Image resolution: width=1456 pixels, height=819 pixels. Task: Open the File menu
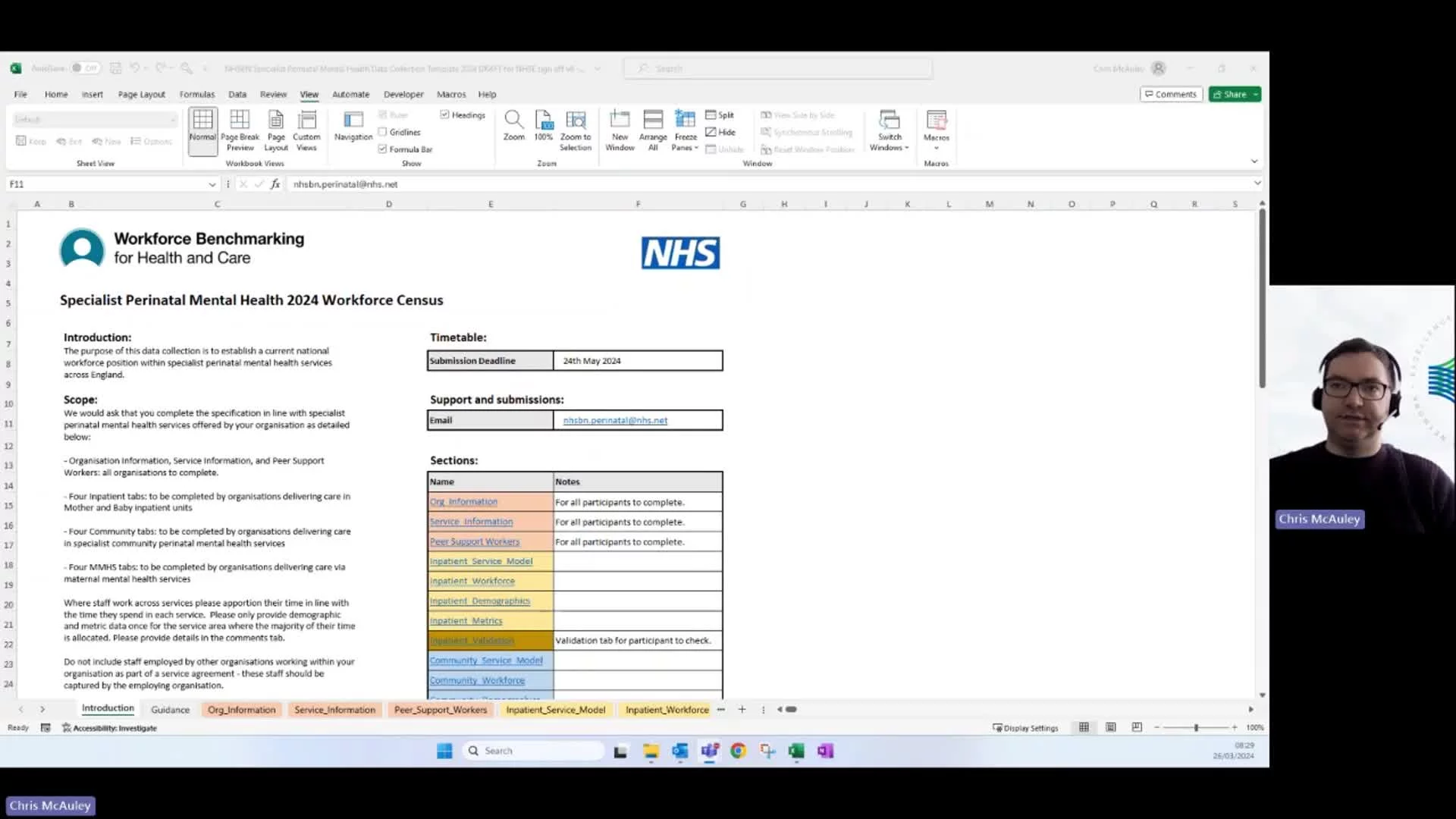[x=20, y=95]
